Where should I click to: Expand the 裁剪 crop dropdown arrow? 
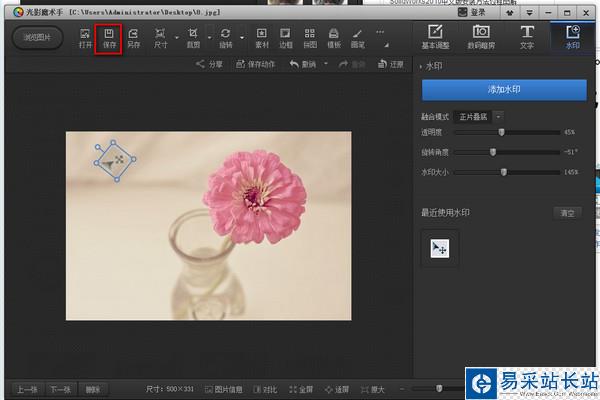pos(209,38)
